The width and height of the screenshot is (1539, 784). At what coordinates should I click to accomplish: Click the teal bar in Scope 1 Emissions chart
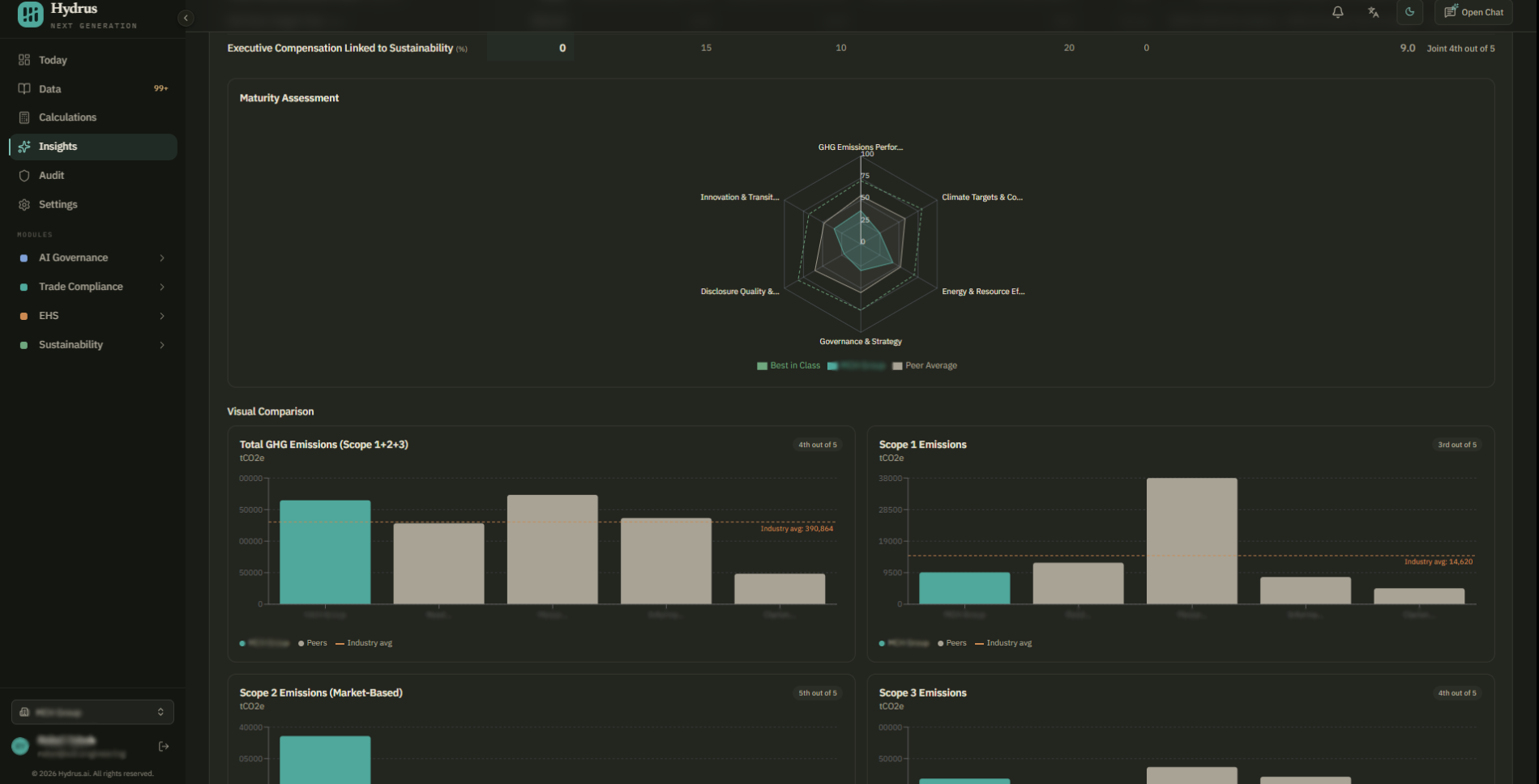(x=964, y=588)
